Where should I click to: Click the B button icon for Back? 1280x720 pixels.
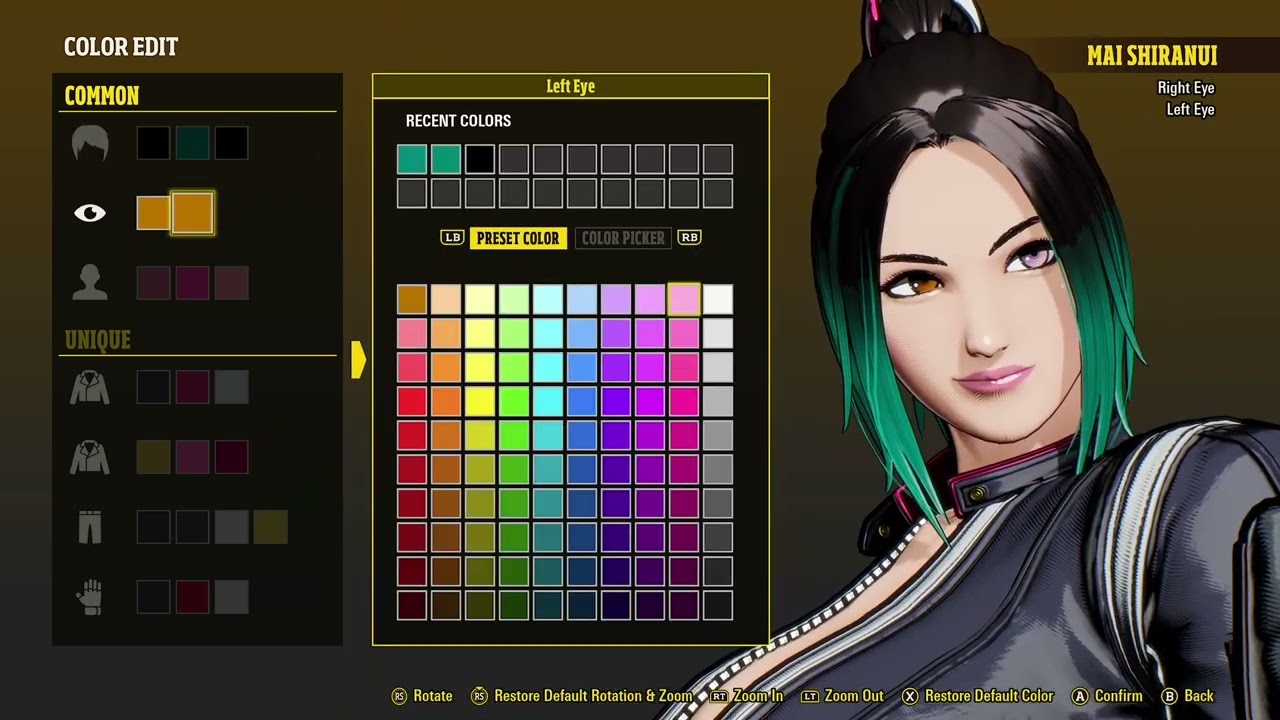(x=1169, y=696)
